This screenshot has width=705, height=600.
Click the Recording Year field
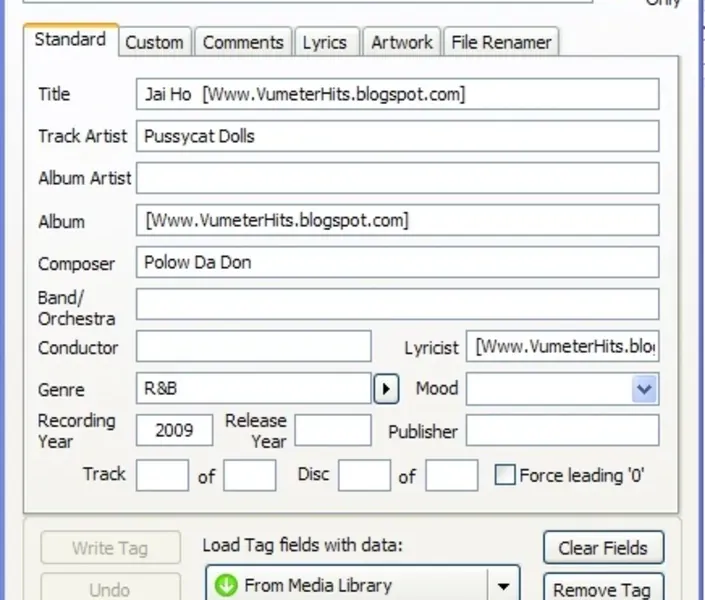point(174,430)
